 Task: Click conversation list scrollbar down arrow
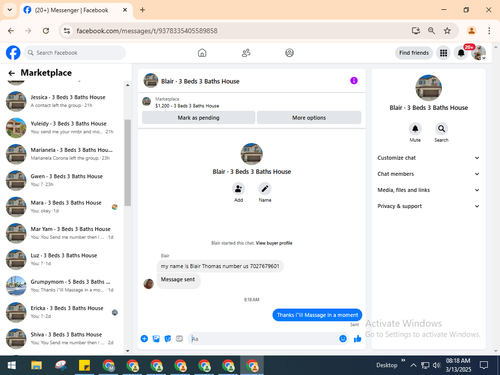tap(127, 350)
